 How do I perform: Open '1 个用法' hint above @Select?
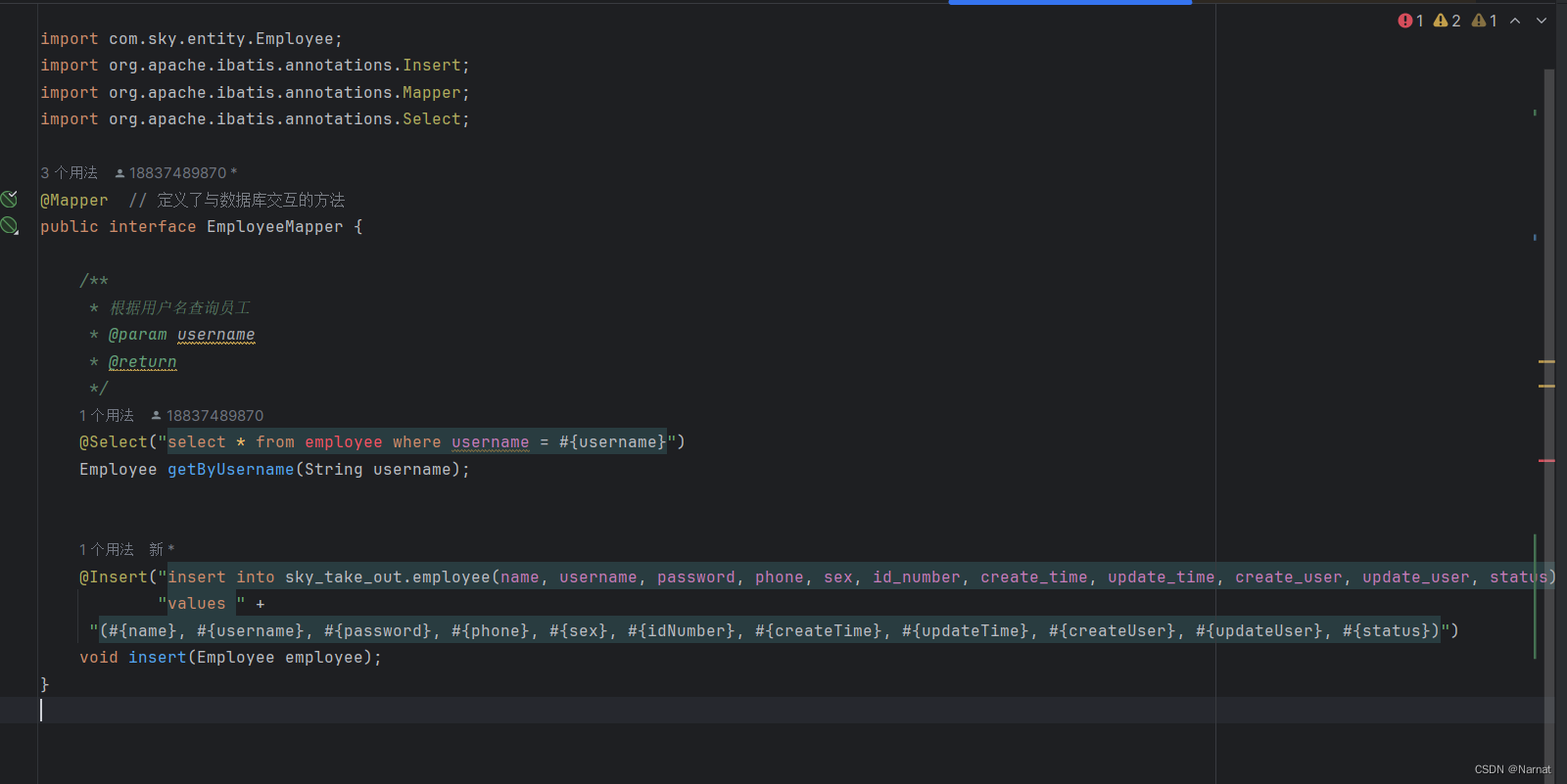coord(107,416)
